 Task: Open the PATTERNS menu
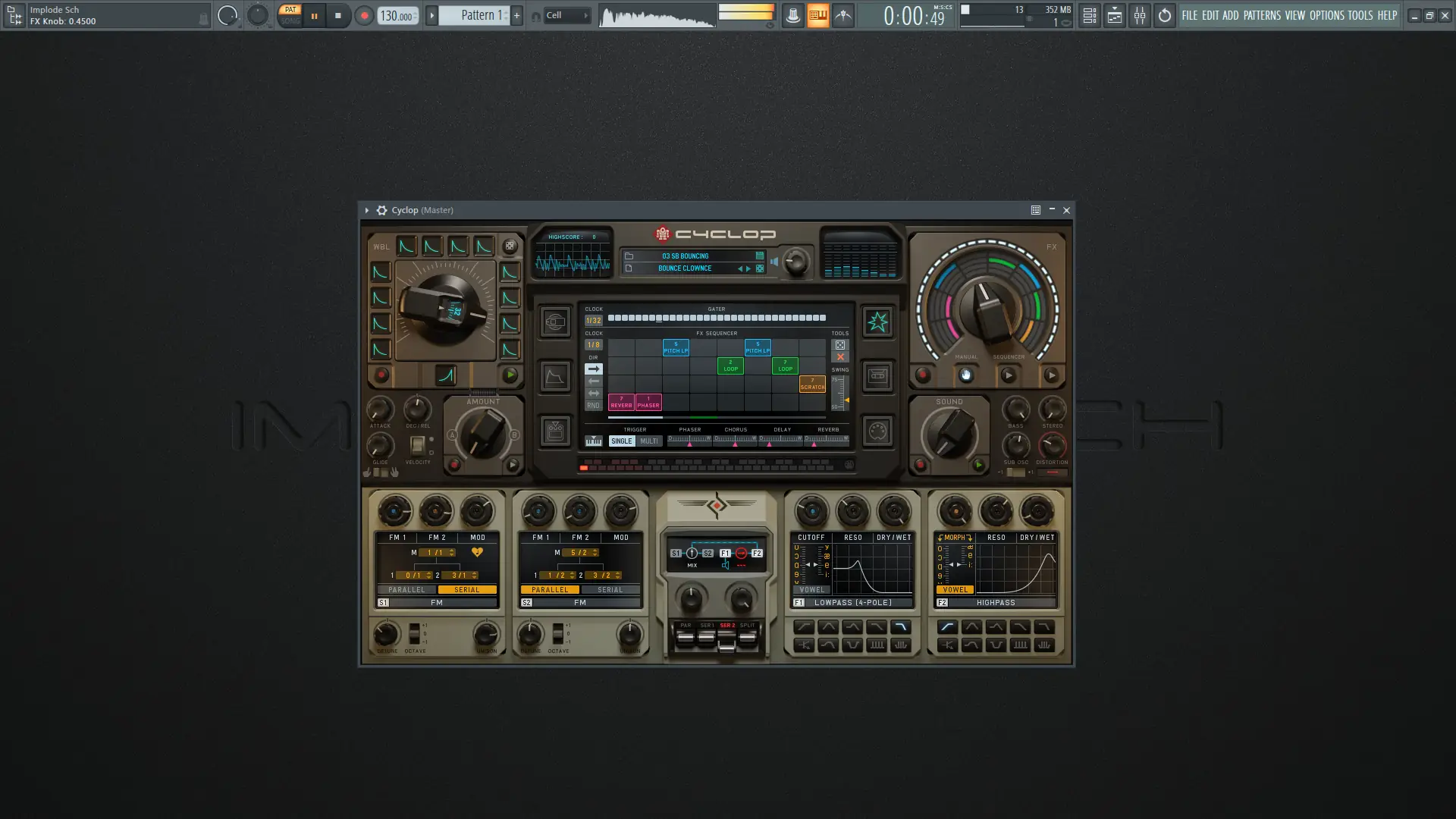1262,15
